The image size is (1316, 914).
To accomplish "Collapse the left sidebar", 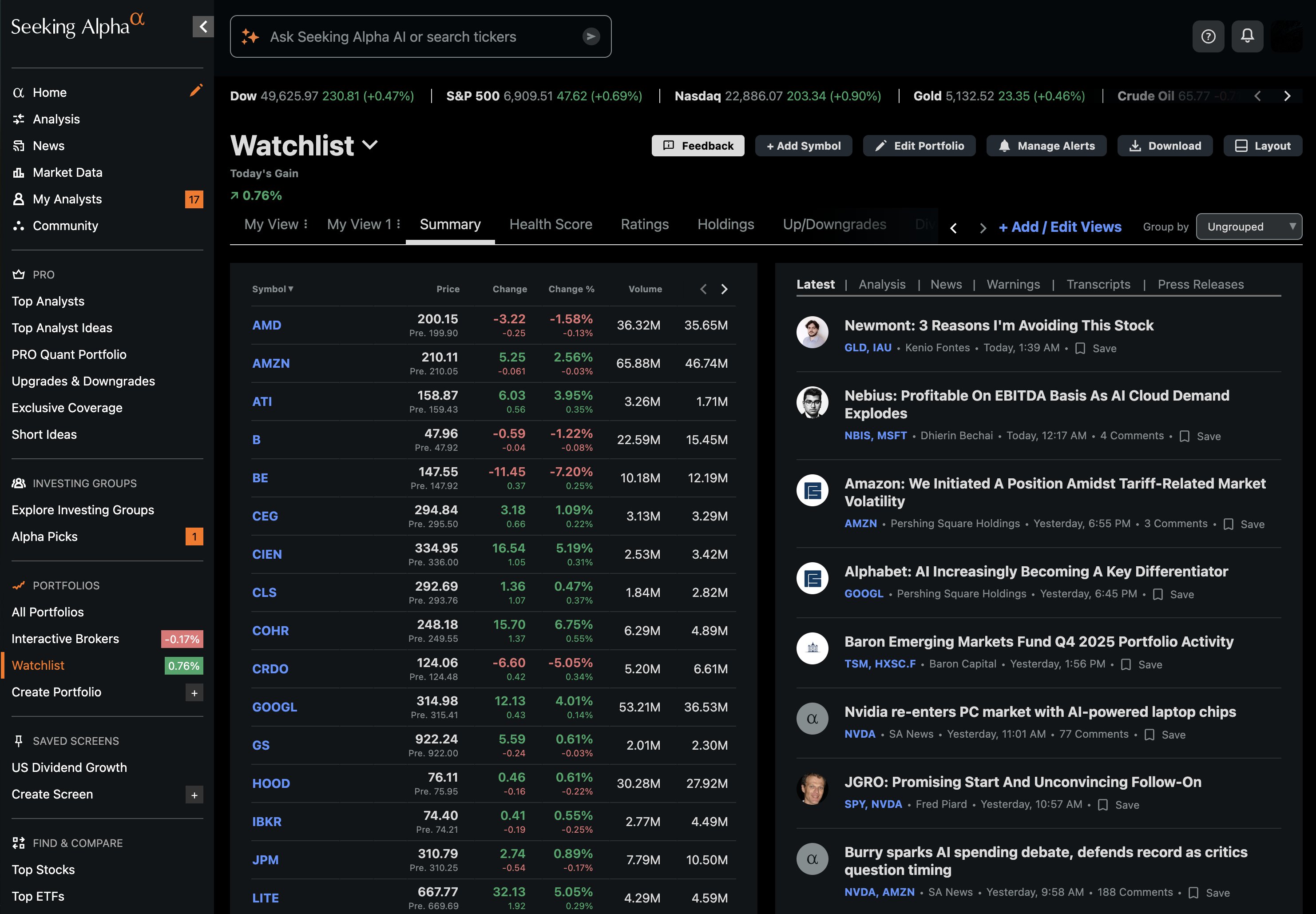I will point(202,26).
